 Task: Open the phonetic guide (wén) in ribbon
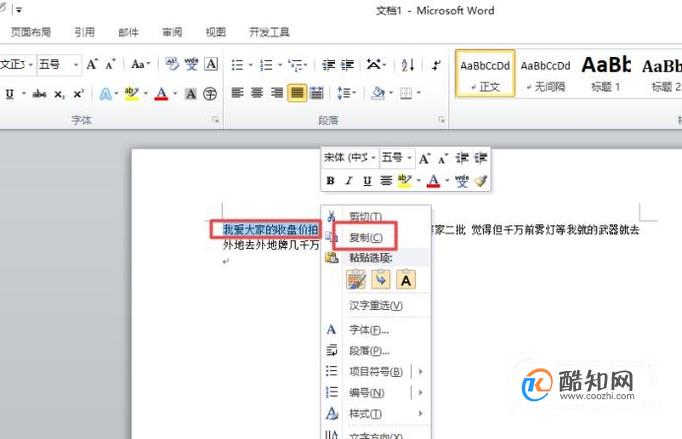pyautogui.click(x=191, y=64)
